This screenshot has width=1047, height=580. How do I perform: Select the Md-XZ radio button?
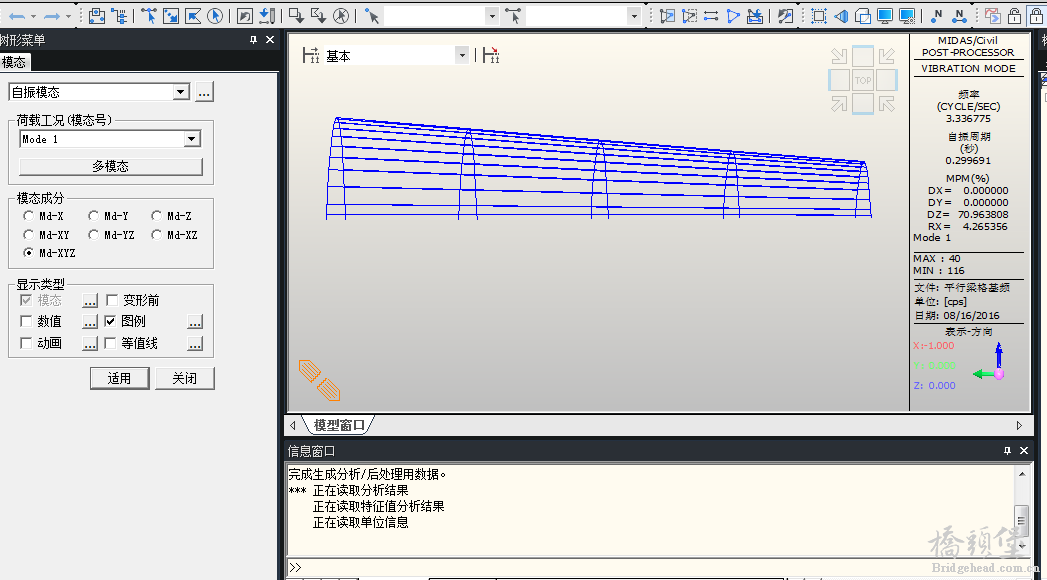(156, 234)
